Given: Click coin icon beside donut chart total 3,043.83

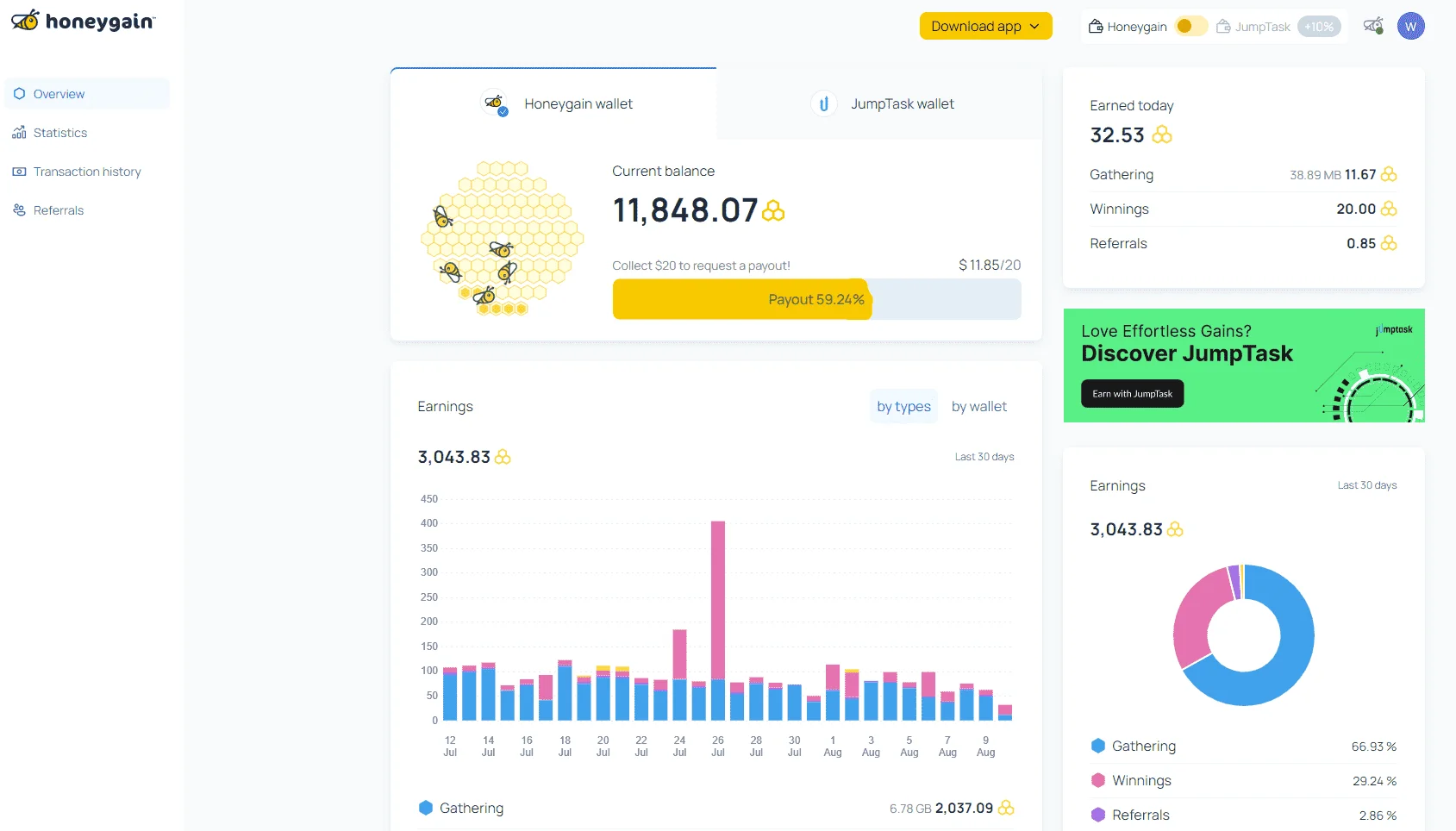Looking at the screenshot, I should pos(1175,529).
